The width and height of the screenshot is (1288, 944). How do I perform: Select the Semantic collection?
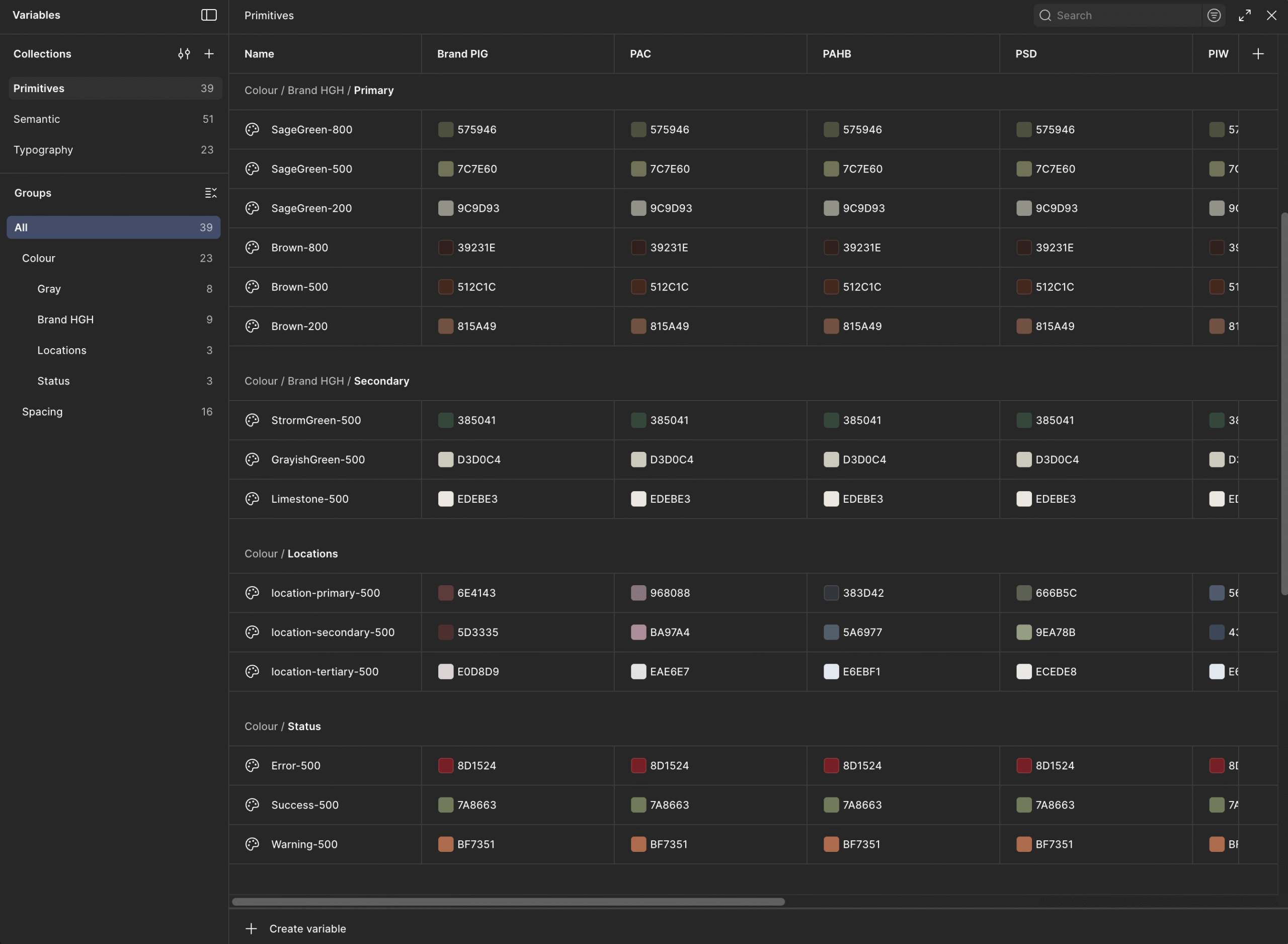(x=37, y=119)
